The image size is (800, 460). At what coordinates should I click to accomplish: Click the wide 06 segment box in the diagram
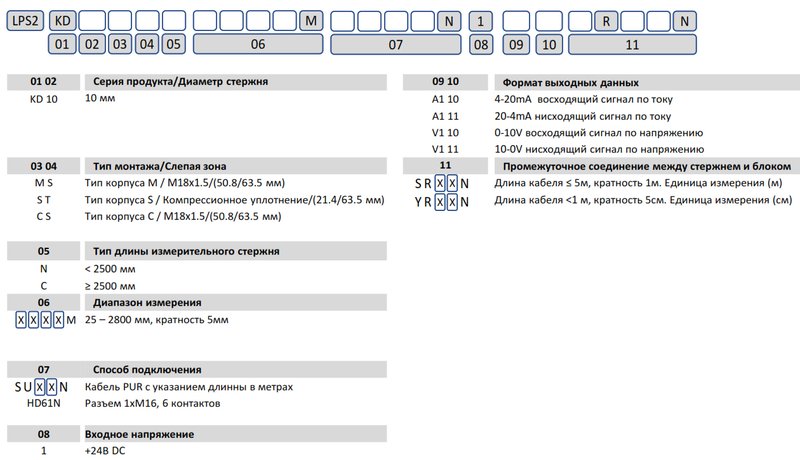[258, 44]
